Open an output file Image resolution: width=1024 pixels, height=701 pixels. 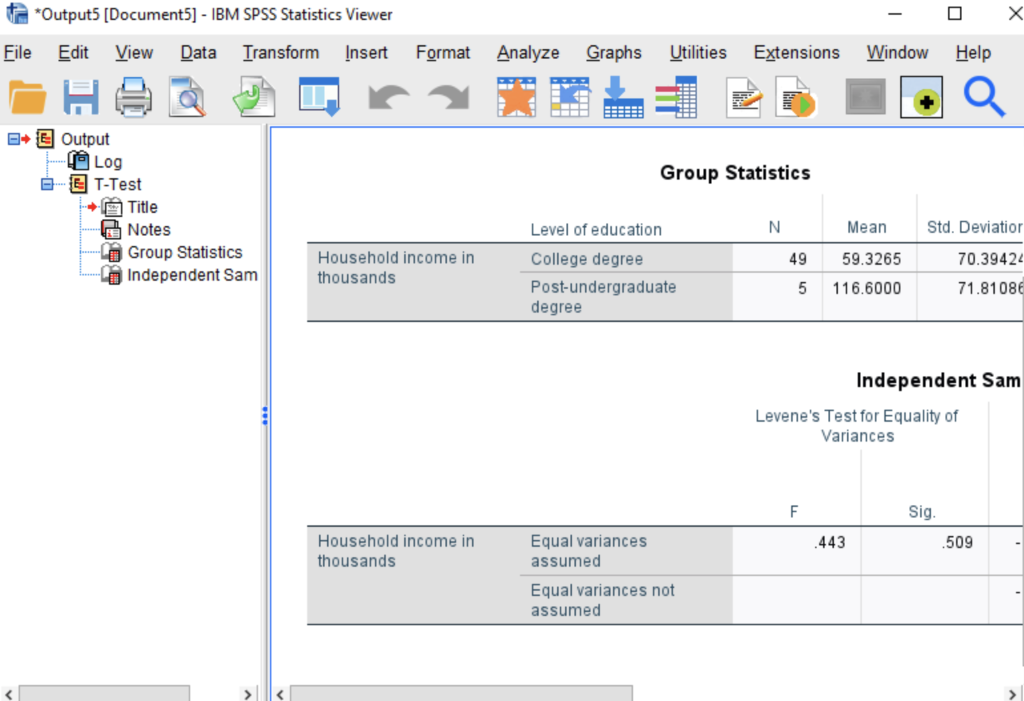coord(27,97)
